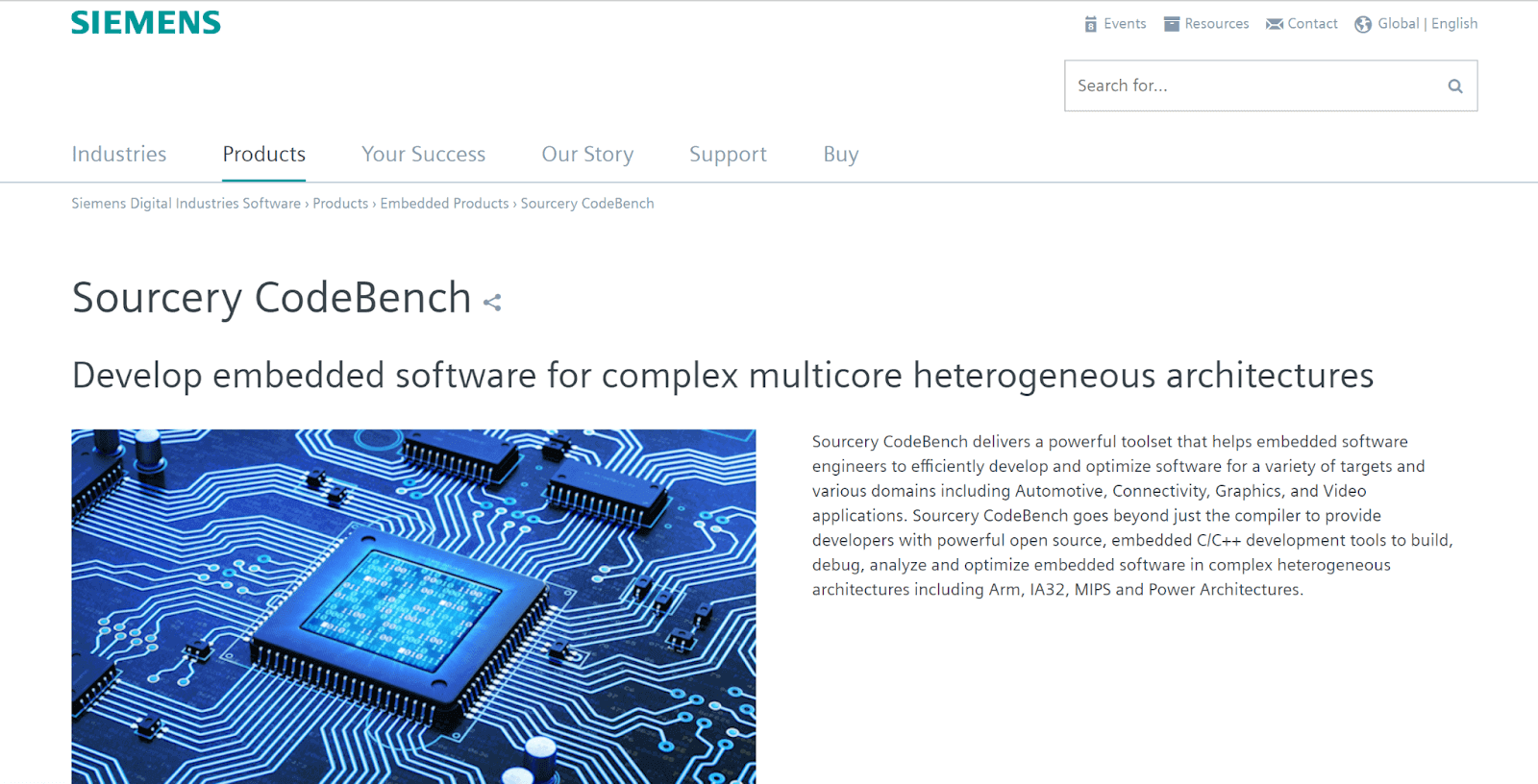Focus the 'Search for...' input field
The height and width of the screenshot is (784, 1538).
[x=1250, y=86]
